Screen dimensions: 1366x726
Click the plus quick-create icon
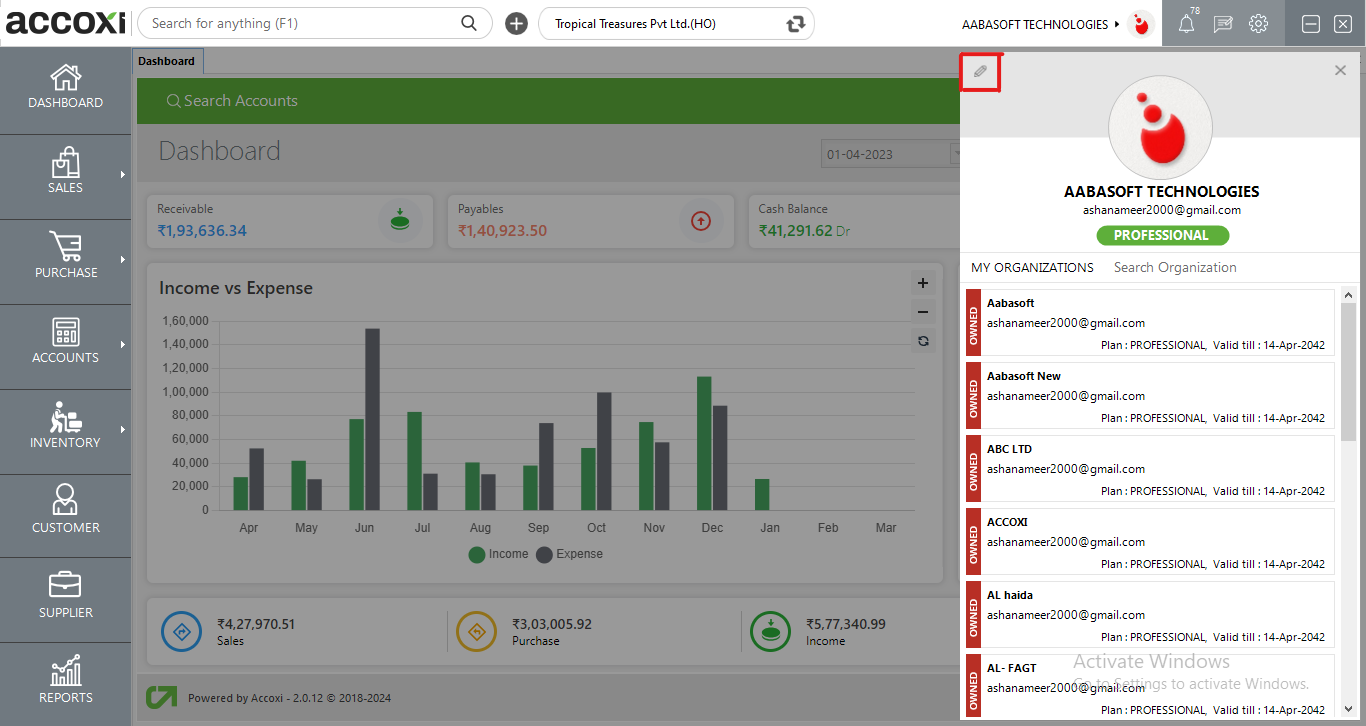[x=516, y=23]
